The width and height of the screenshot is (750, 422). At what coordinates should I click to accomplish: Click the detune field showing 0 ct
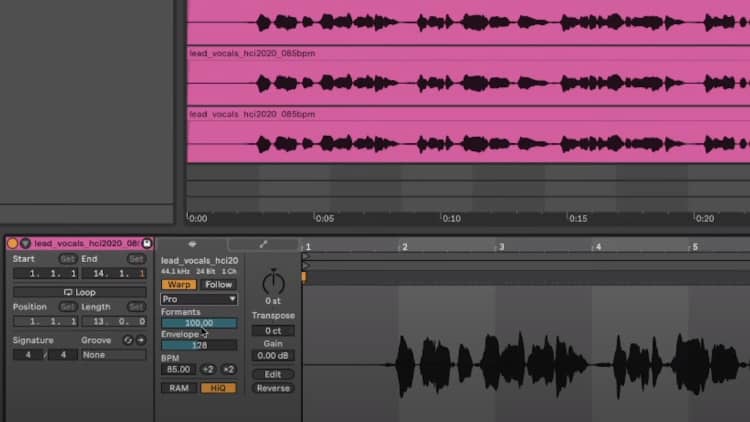click(273, 331)
